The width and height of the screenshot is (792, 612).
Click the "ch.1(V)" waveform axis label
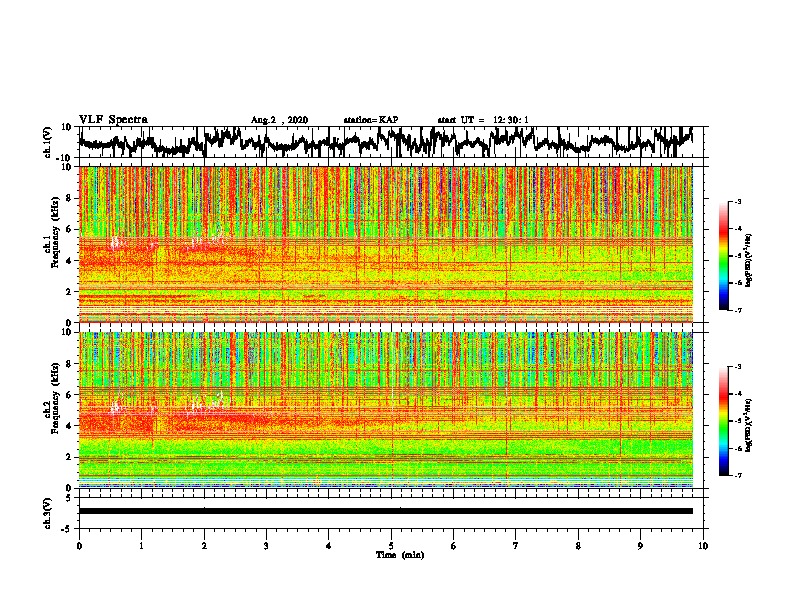coord(48,142)
